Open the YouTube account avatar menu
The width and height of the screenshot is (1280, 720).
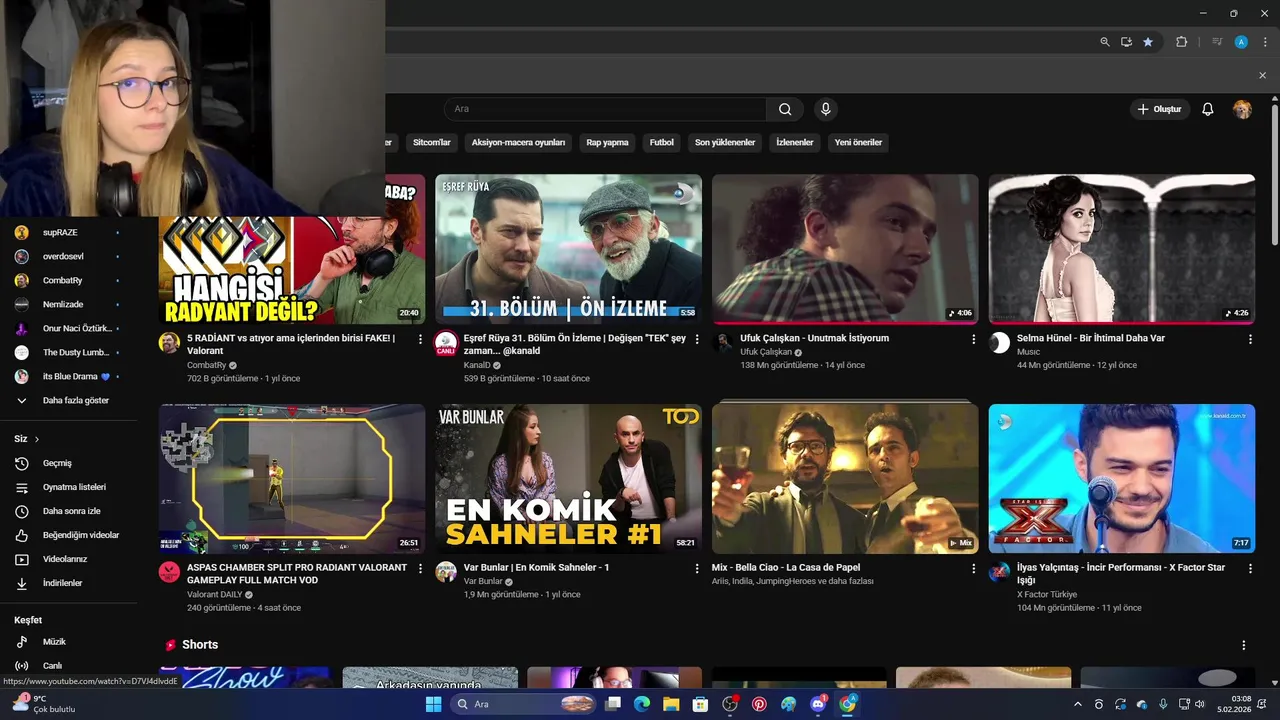1242,109
